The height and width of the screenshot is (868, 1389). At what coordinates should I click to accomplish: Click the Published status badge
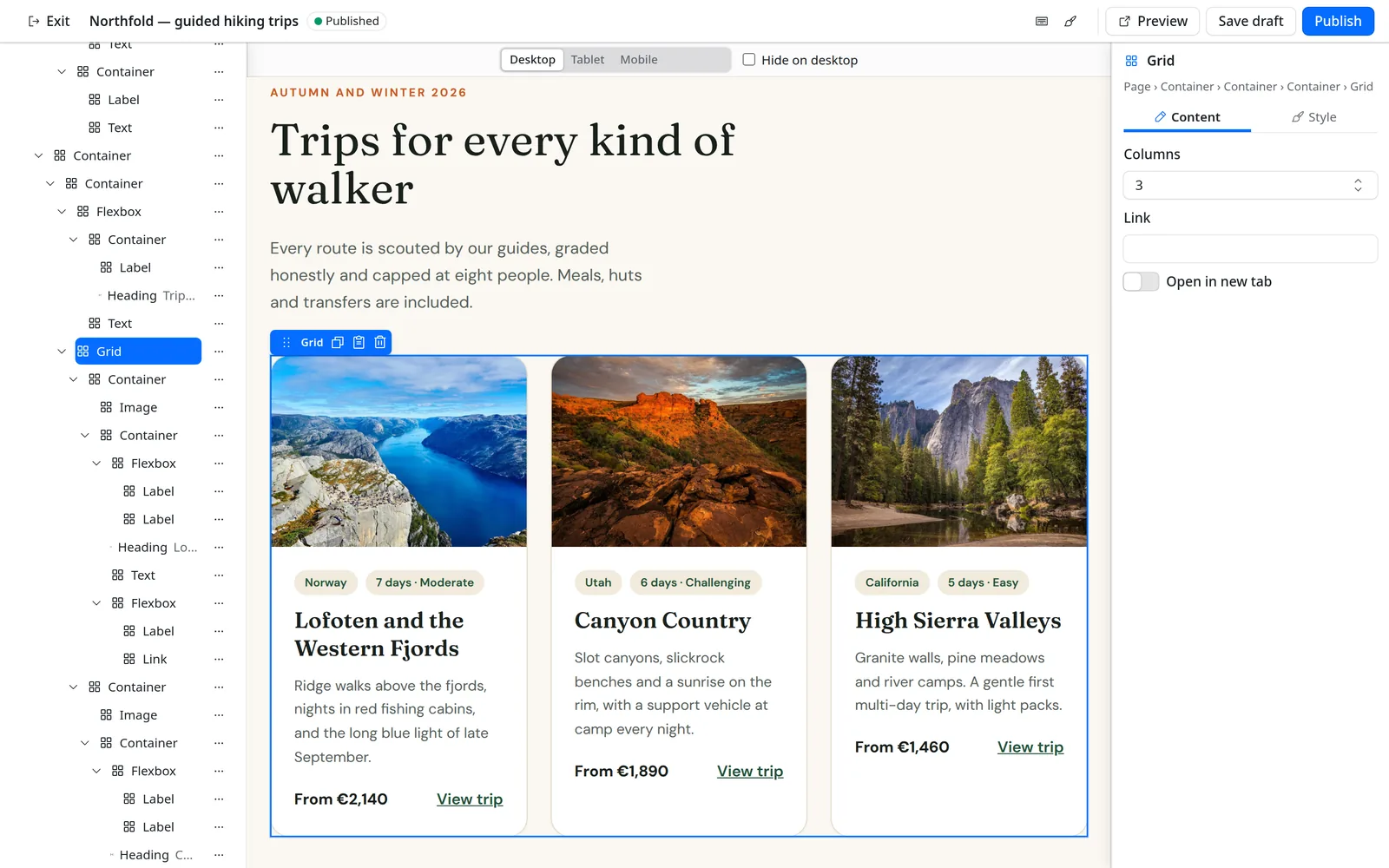point(347,22)
